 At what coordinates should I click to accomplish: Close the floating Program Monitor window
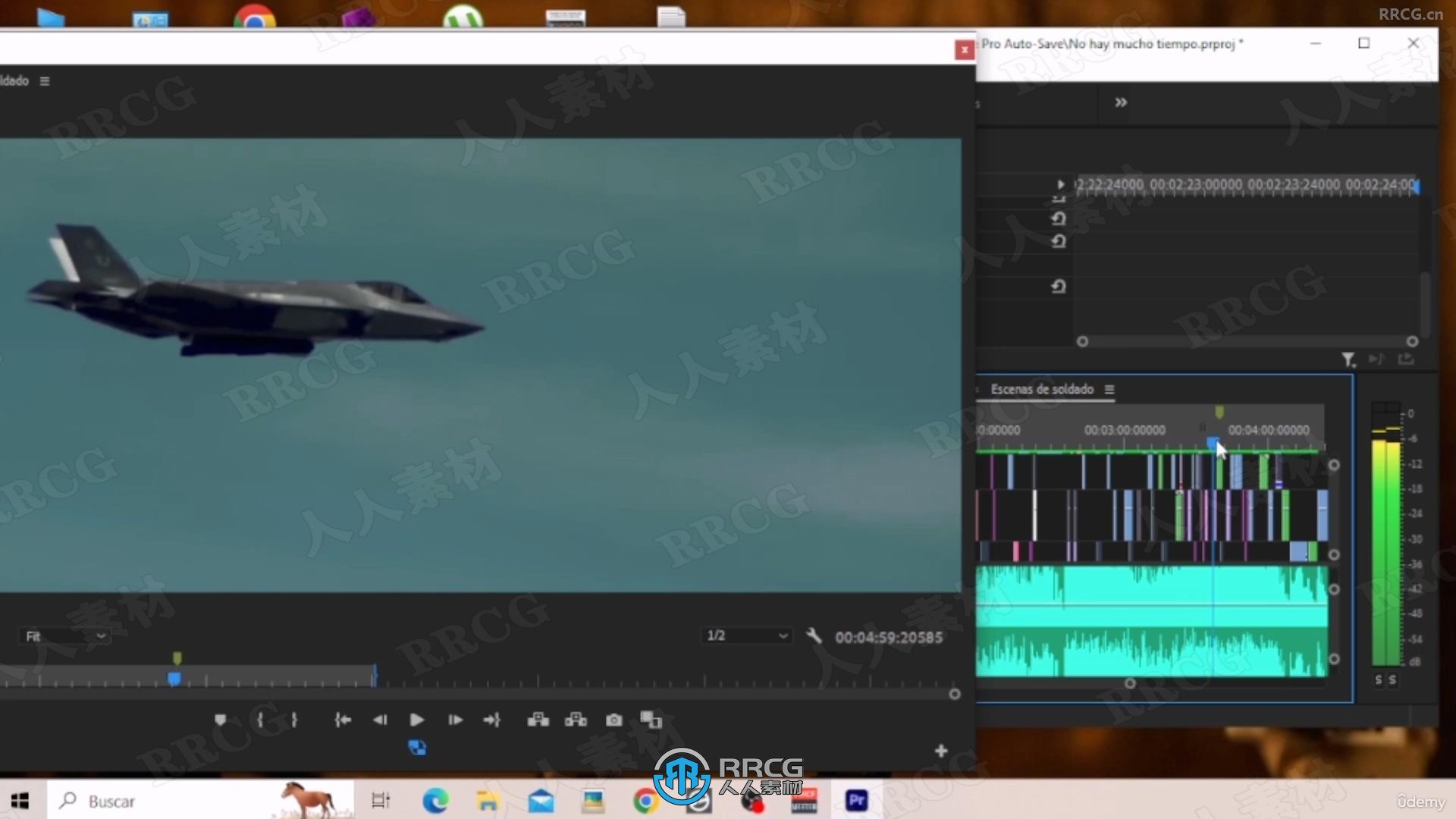tap(964, 50)
